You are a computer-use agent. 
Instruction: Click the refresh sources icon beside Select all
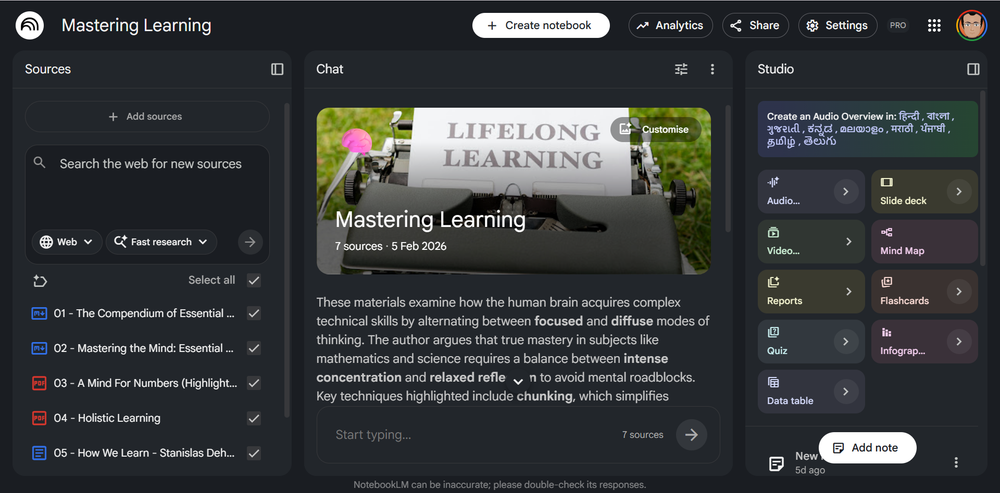click(x=40, y=281)
